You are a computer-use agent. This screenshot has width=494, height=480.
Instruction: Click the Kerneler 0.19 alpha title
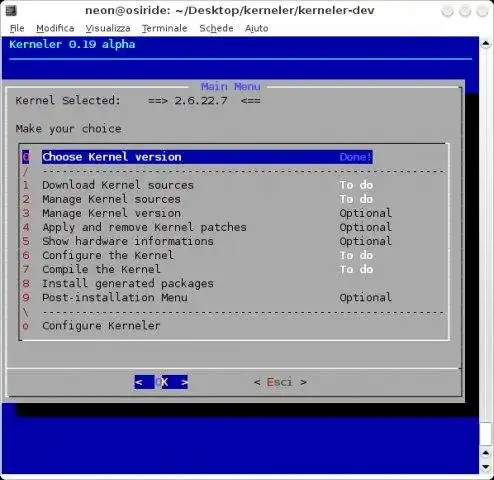pos(72,44)
